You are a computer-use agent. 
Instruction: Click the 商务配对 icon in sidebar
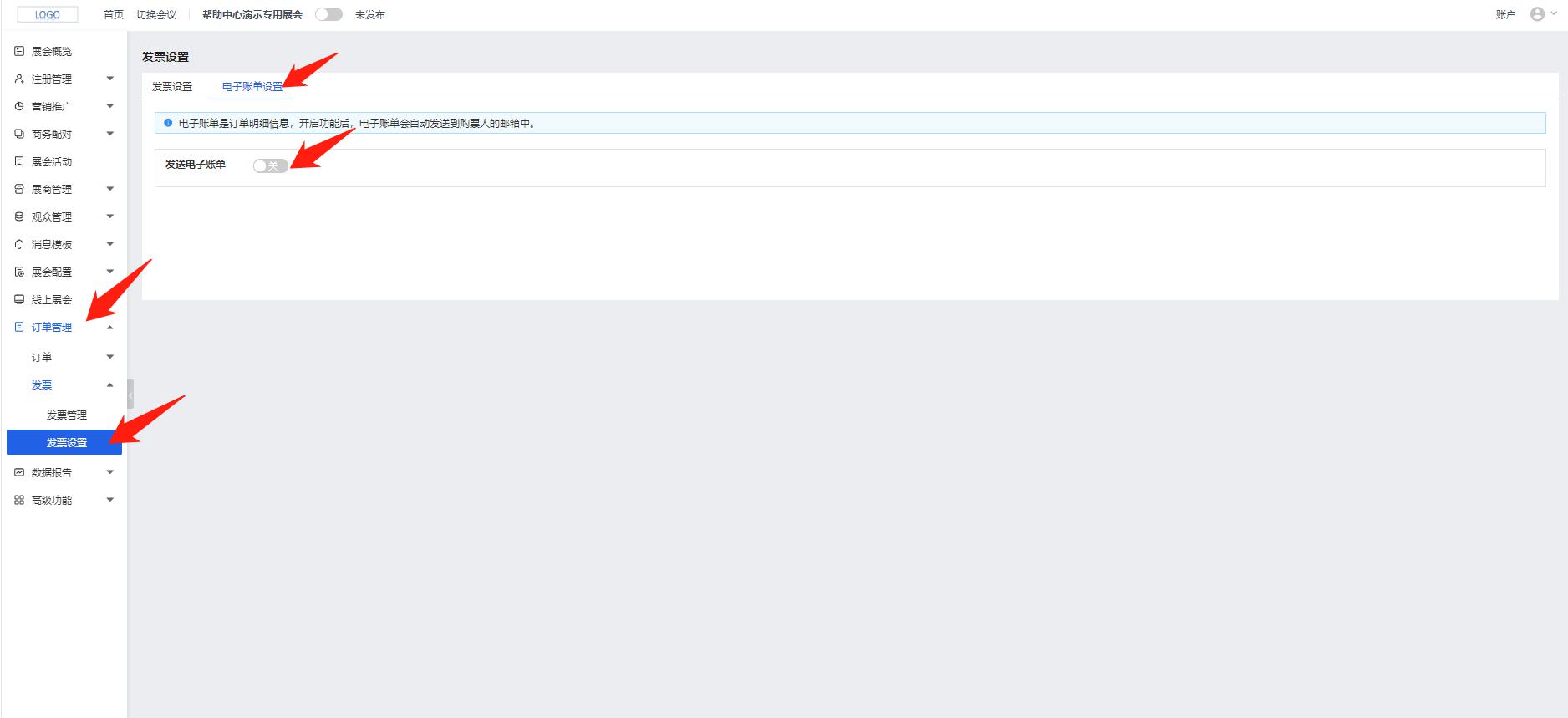click(19, 135)
